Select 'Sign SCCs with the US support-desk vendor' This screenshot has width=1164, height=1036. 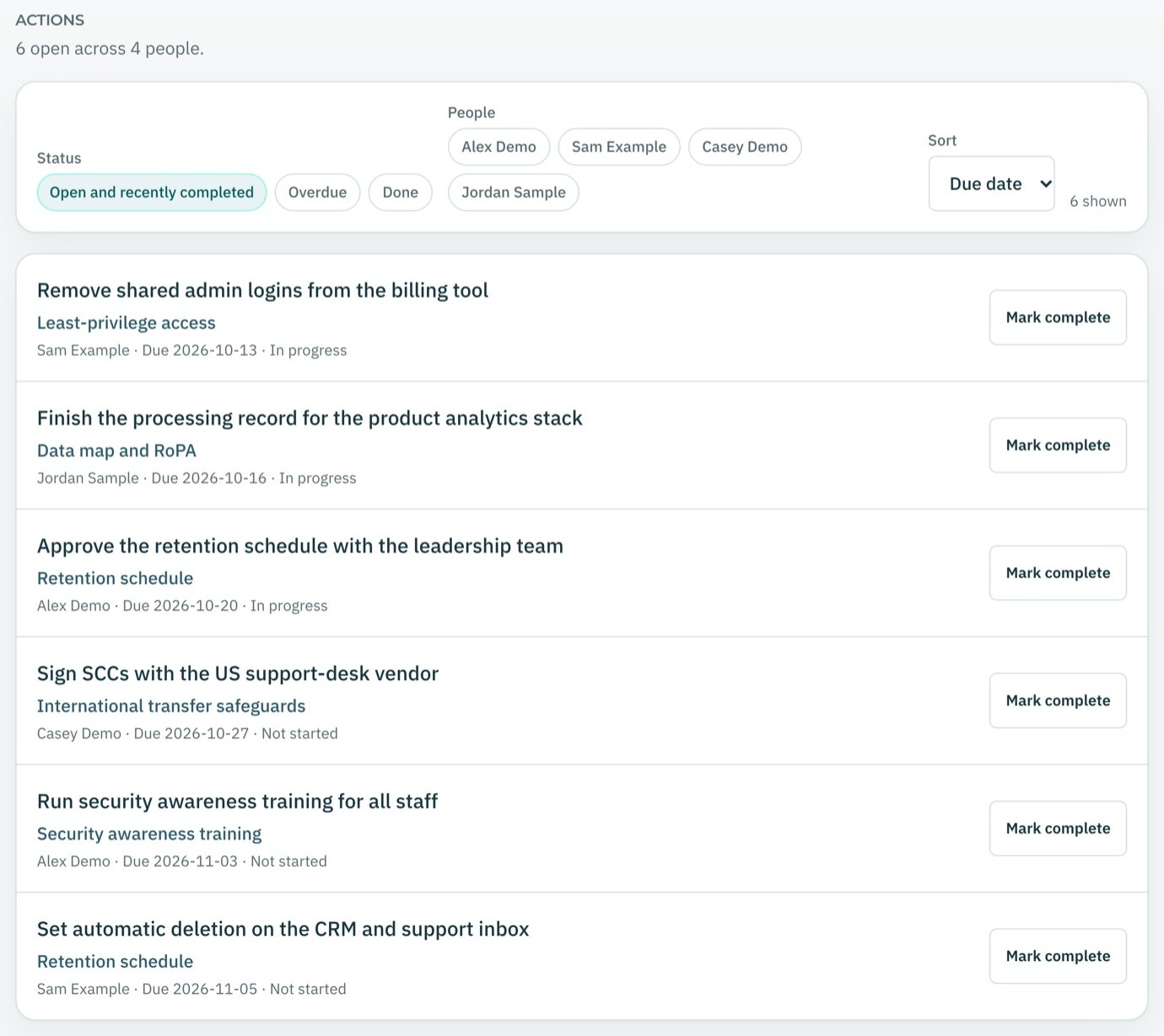point(238,673)
